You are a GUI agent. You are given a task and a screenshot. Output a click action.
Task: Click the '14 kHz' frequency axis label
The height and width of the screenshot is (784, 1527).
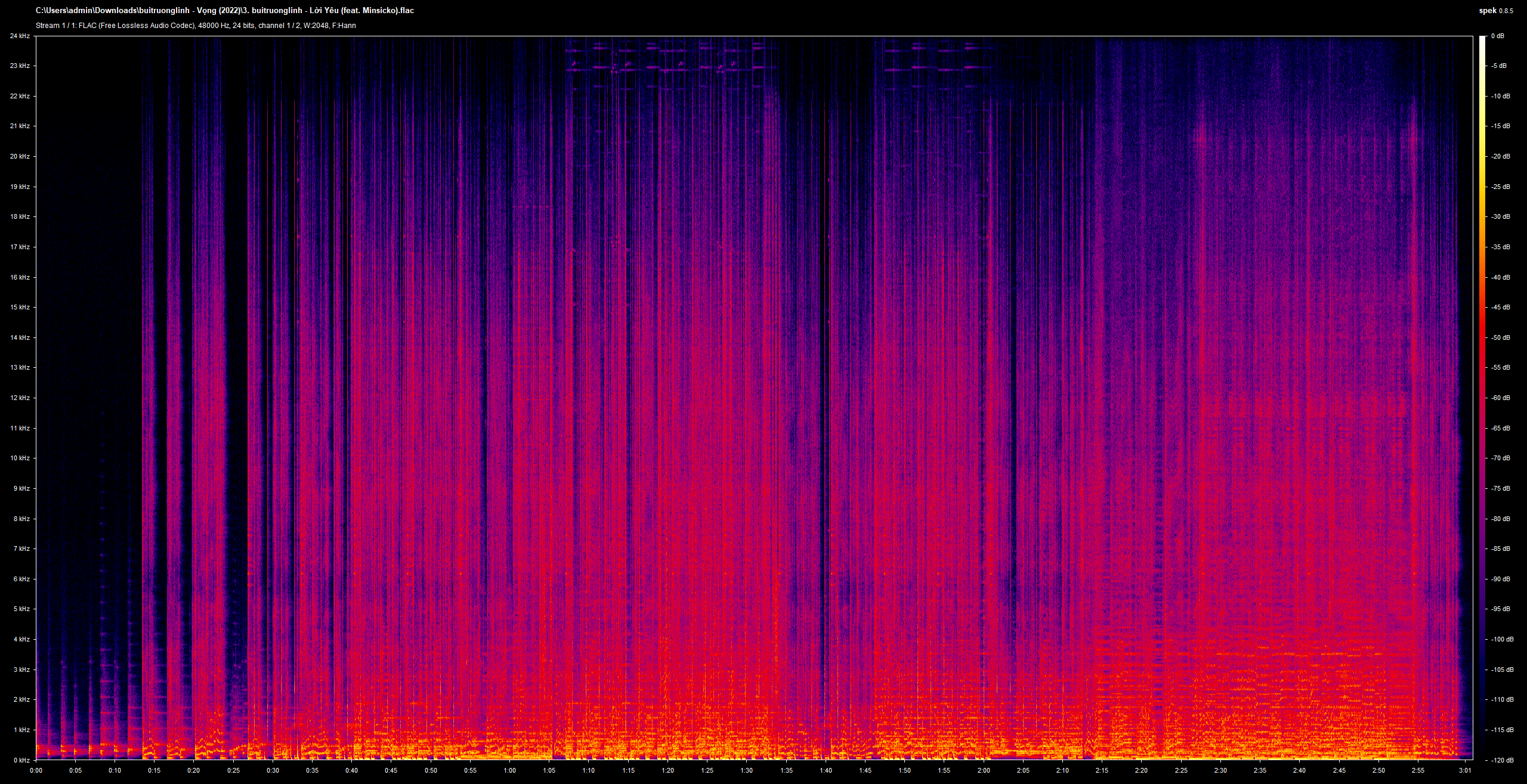[x=20, y=337]
